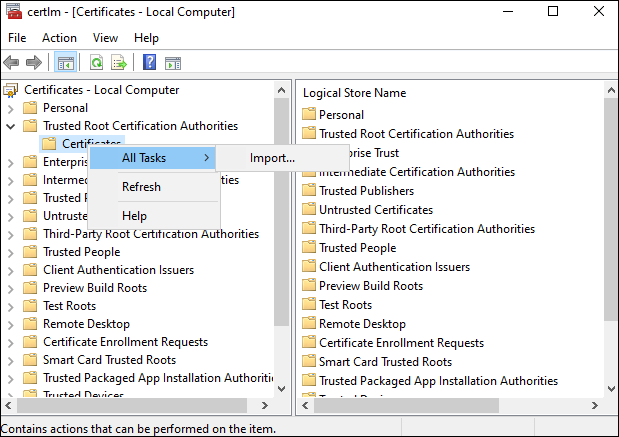Click the Refresh toolbar icon
Screen dimensions: 619x437
coord(97,63)
